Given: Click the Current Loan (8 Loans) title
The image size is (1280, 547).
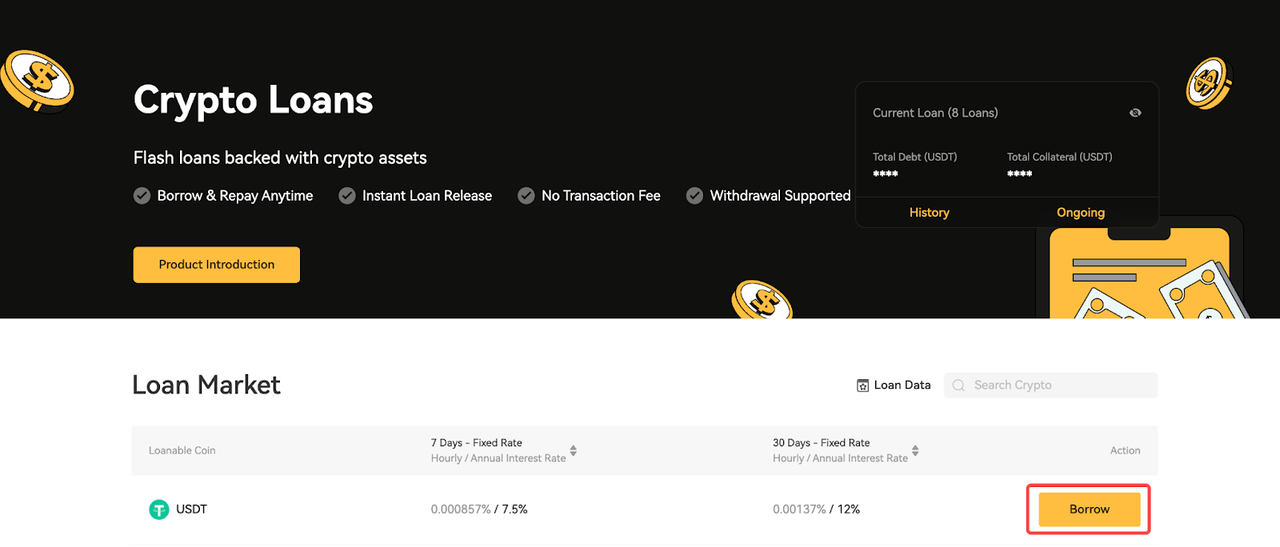Looking at the screenshot, I should pyautogui.click(x=935, y=113).
